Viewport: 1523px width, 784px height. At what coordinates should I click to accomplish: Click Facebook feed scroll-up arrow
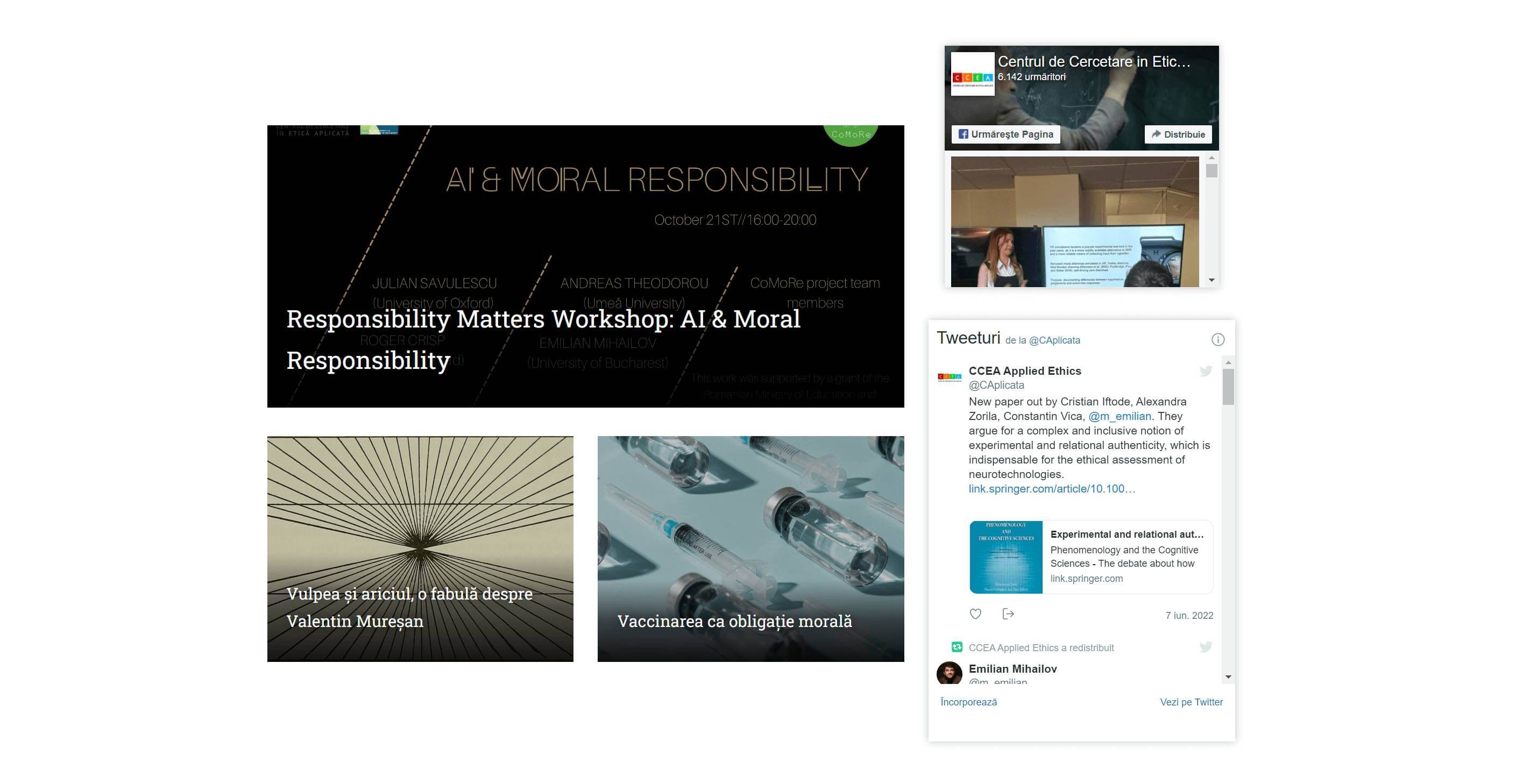pyautogui.click(x=1212, y=158)
